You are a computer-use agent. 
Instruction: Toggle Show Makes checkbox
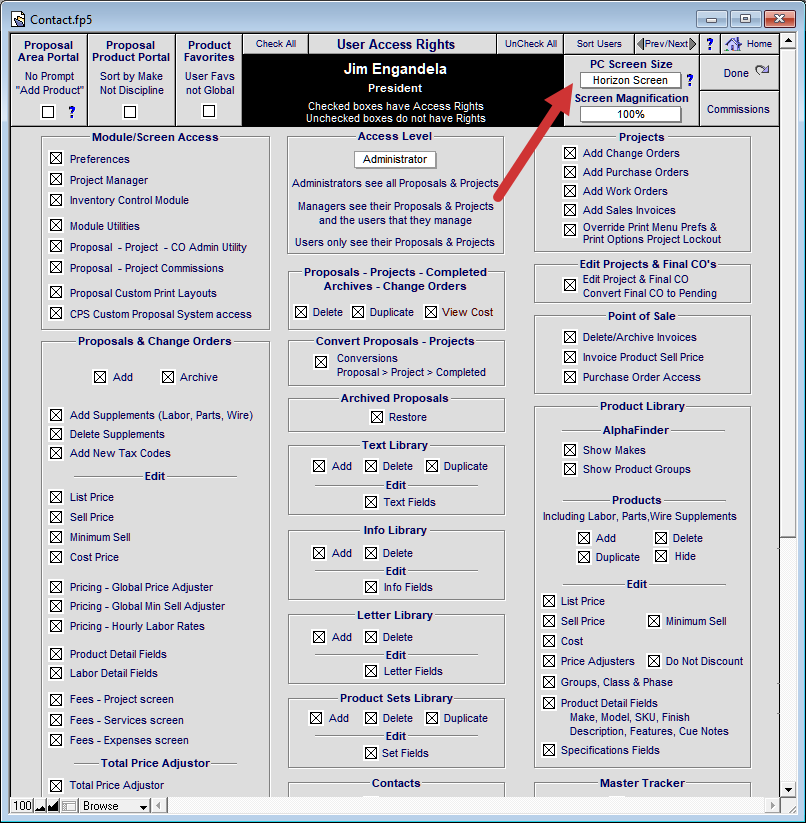(570, 450)
